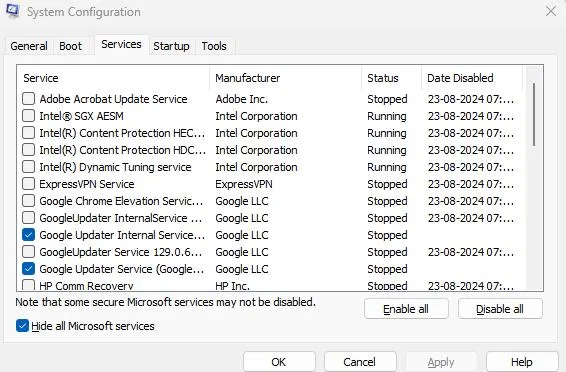Click the ExpressVPN manufacturer cell
The image size is (566, 372).
244,184
